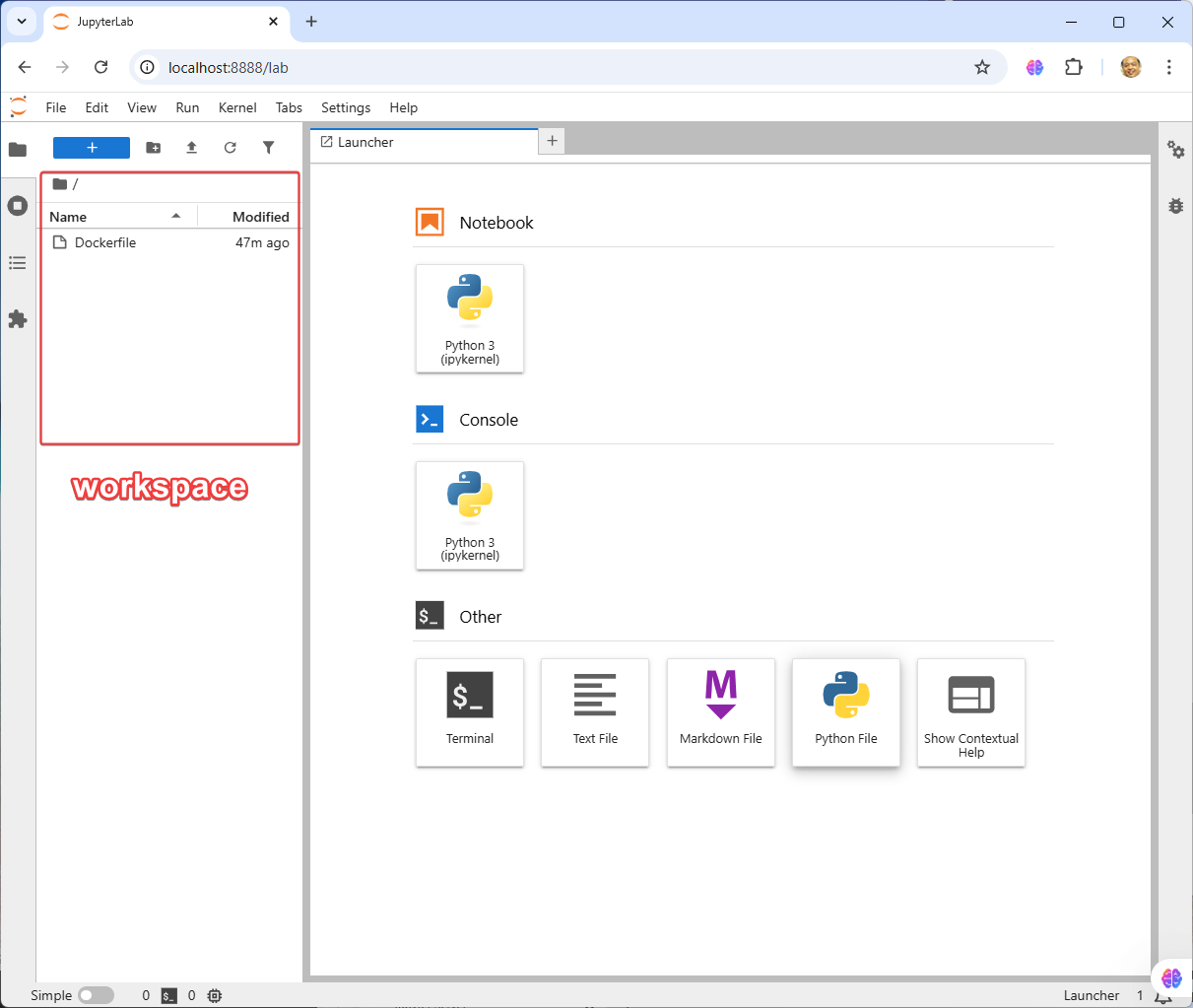Open the Help menu

click(x=404, y=107)
